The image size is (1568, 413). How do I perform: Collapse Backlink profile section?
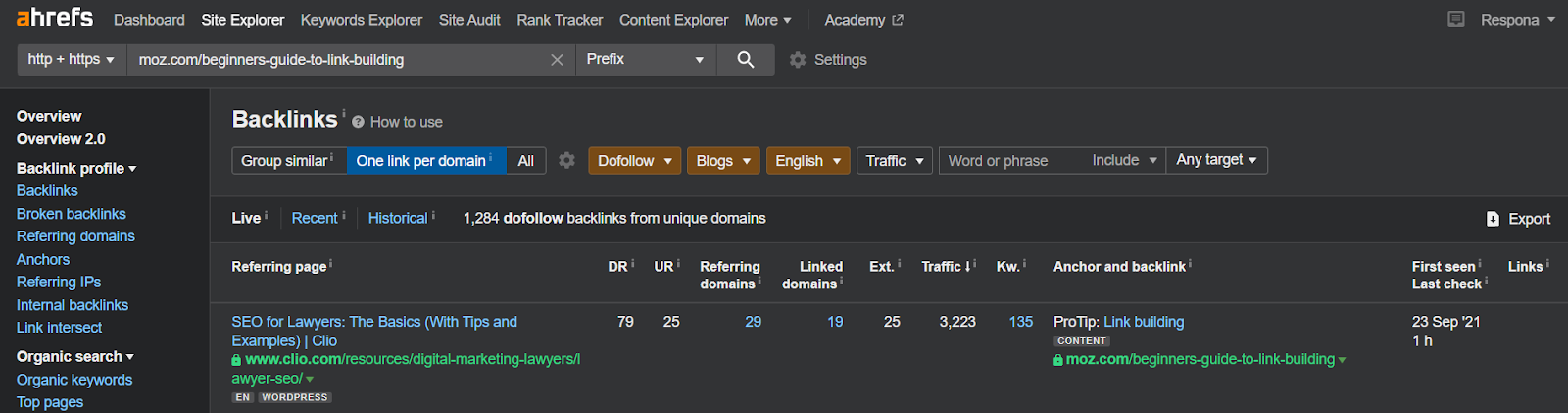(76, 168)
